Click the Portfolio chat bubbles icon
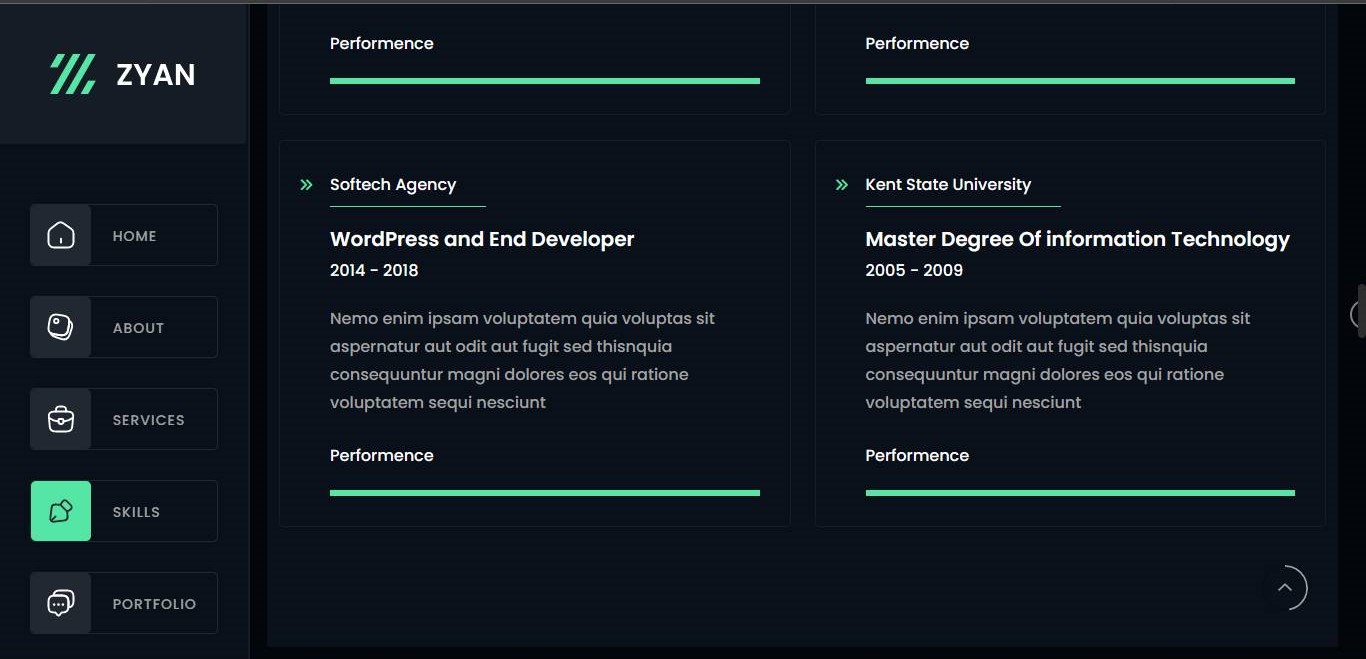The width and height of the screenshot is (1366, 659). pyautogui.click(x=61, y=604)
